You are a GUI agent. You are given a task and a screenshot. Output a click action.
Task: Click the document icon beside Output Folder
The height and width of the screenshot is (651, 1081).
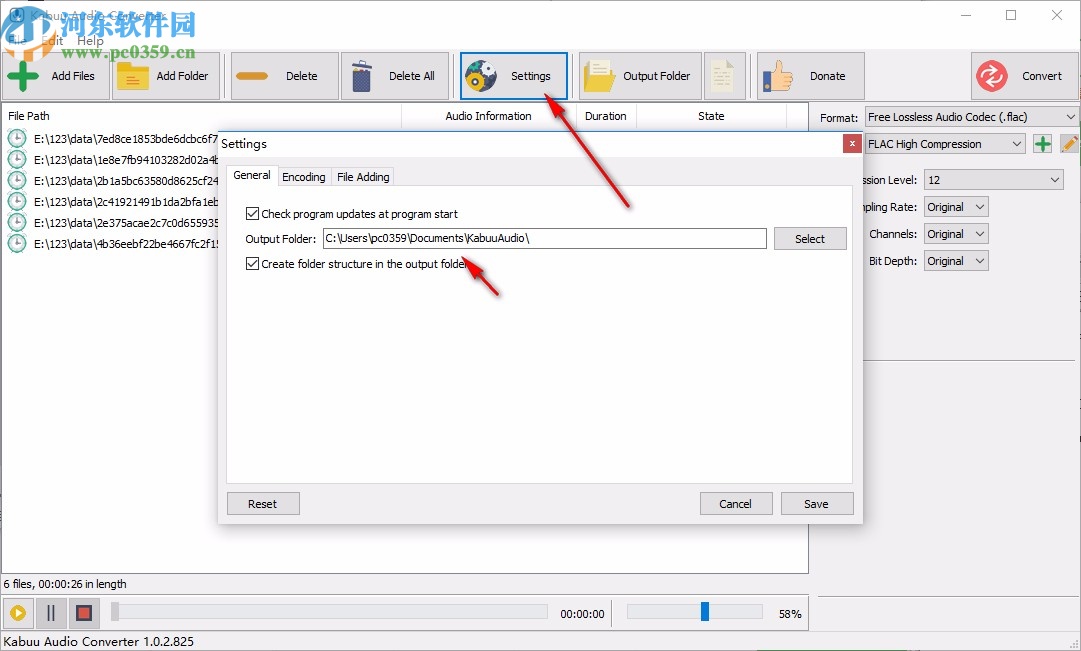tap(724, 76)
